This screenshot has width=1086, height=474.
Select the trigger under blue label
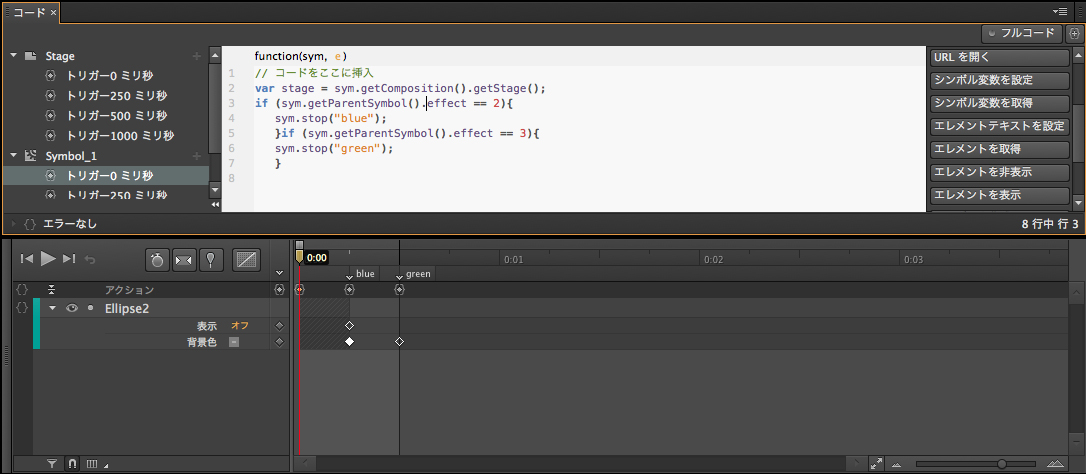[349, 290]
